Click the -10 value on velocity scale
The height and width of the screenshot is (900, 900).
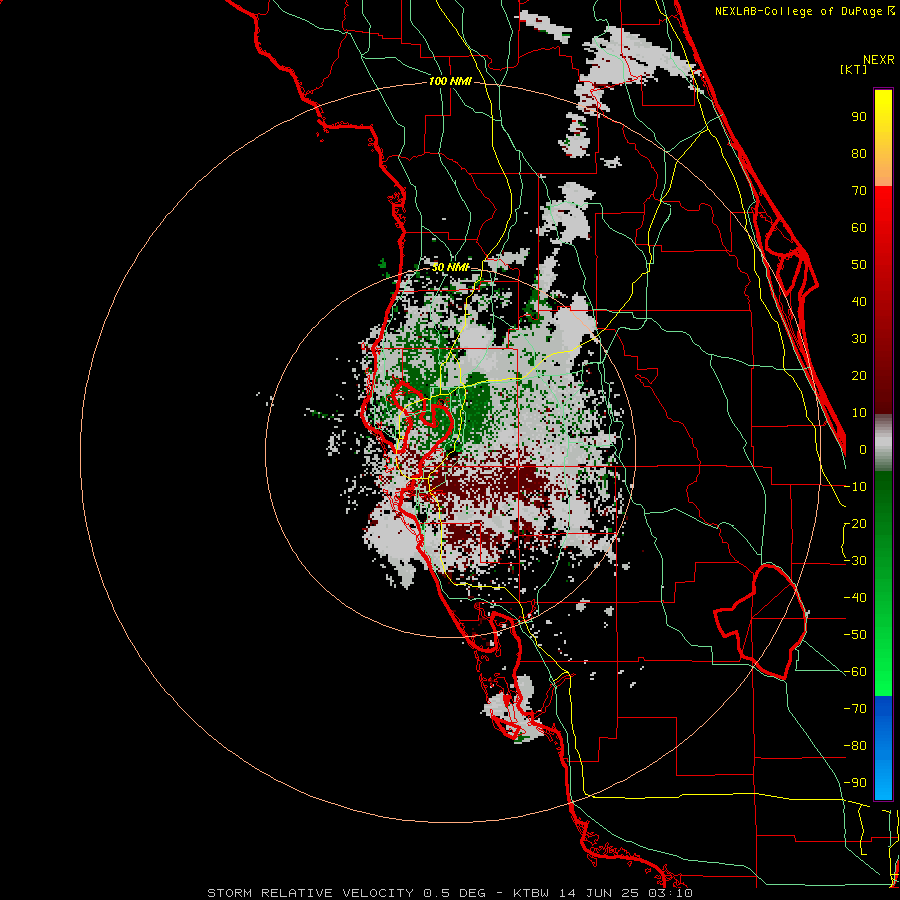pyautogui.click(x=855, y=487)
